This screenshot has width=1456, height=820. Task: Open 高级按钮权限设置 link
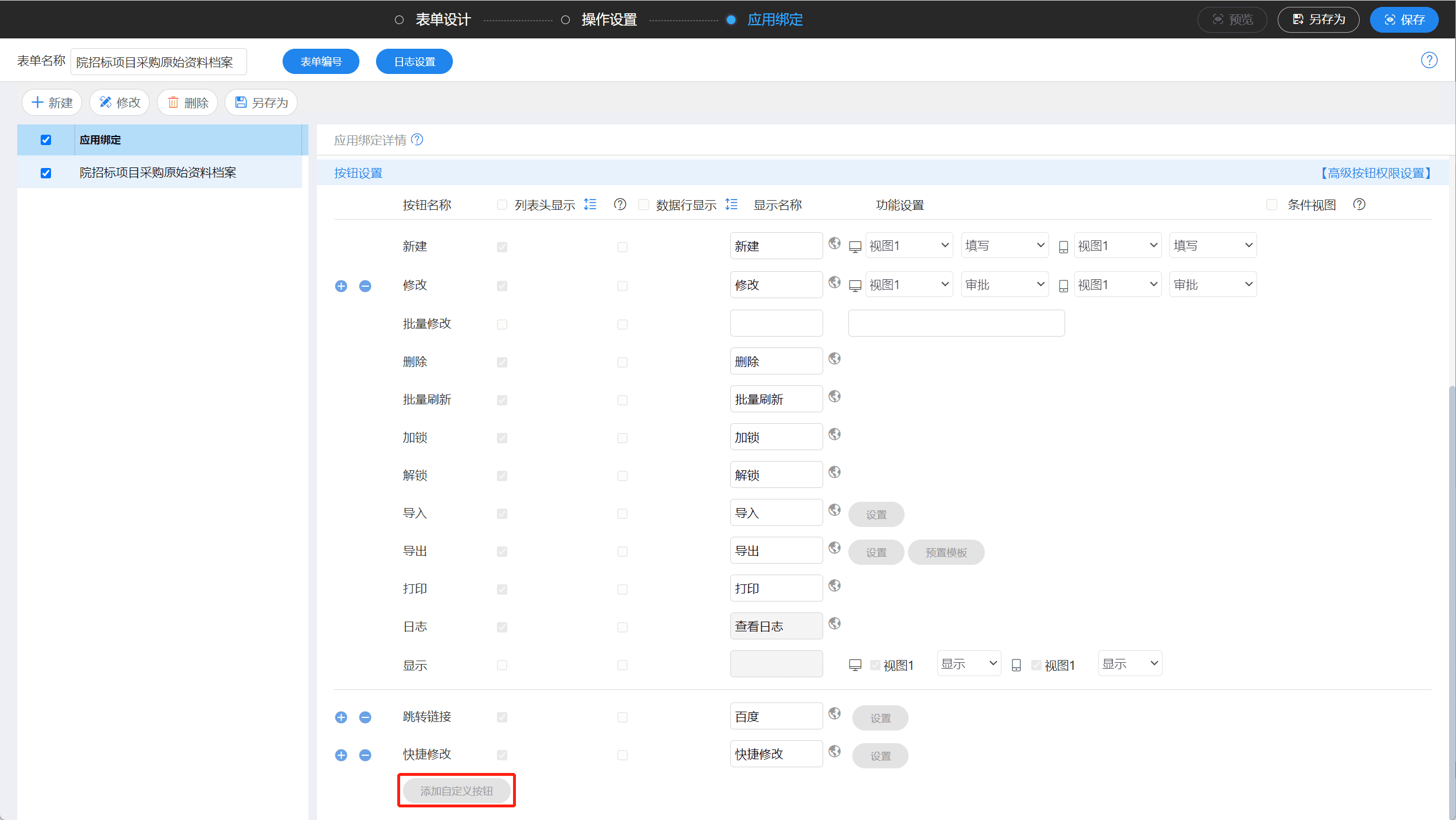pyautogui.click(x=1375, y=173)
